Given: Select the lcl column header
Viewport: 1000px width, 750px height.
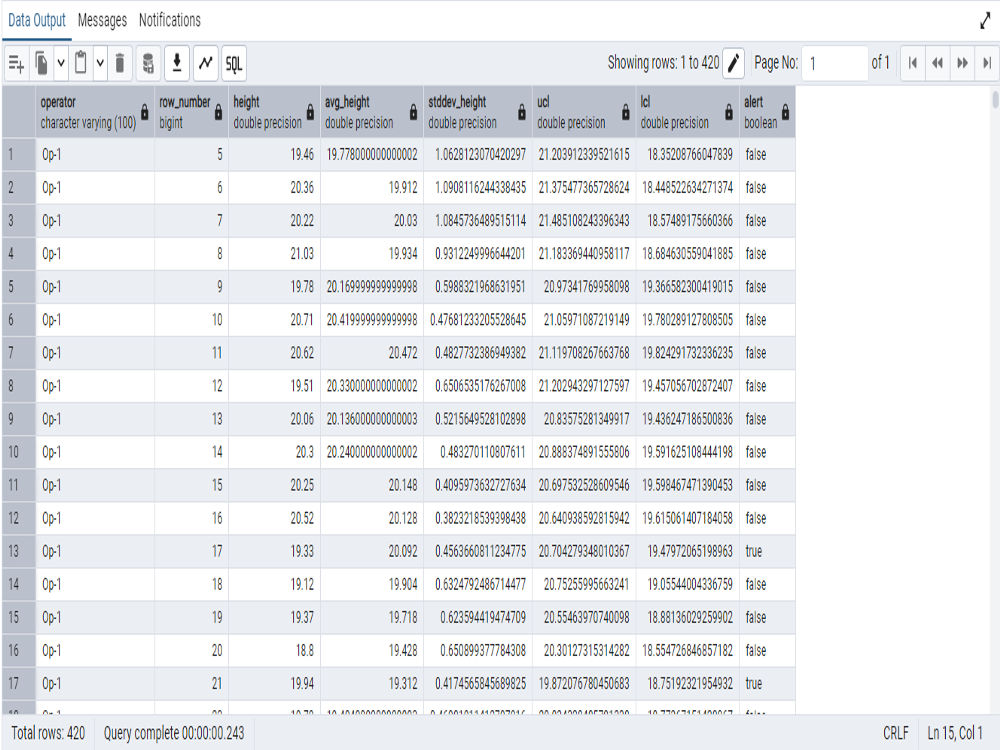Looking at the screenshot, I should [688, 112].
